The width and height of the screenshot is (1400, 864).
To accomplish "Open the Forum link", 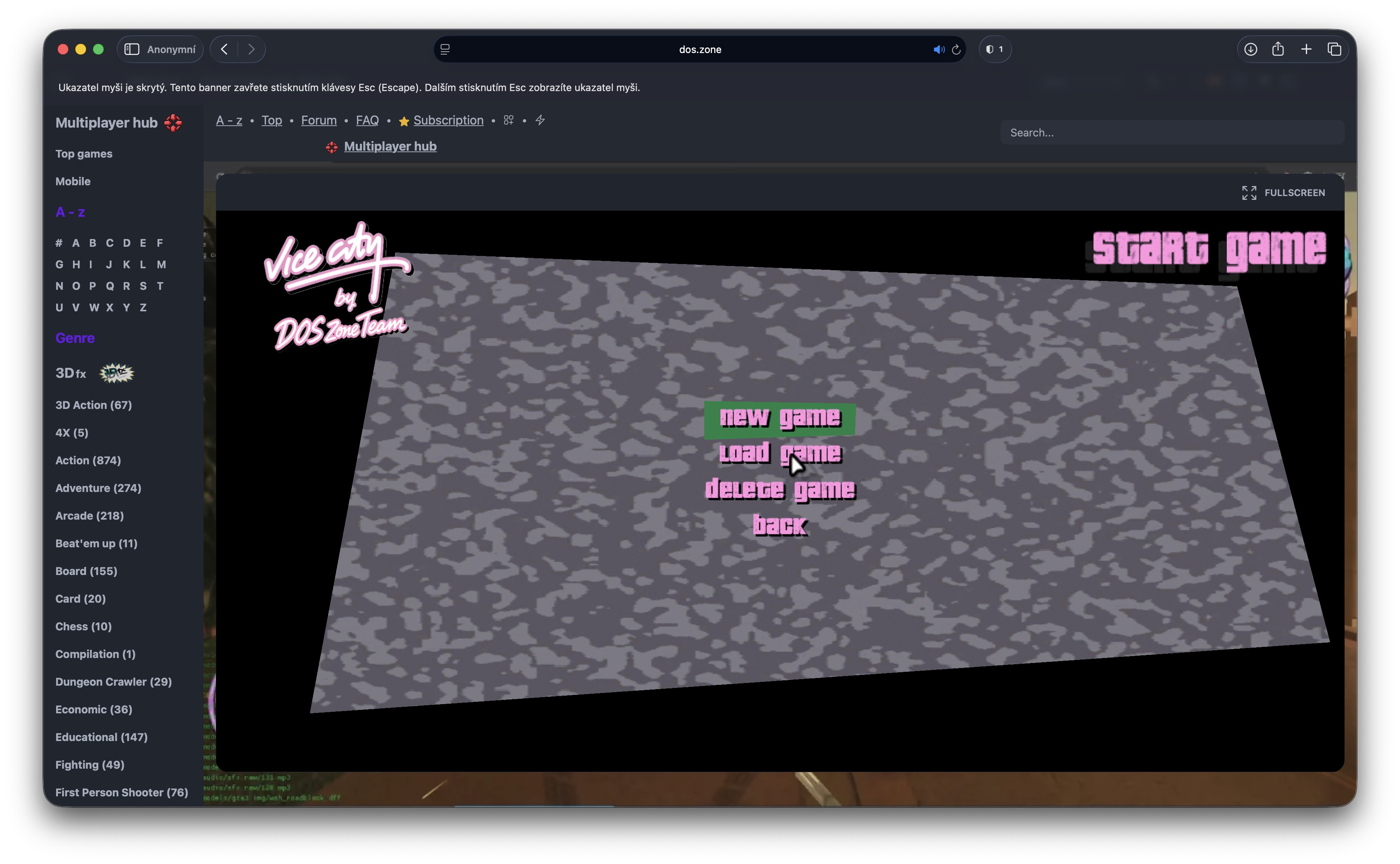I will click(319, 120).
